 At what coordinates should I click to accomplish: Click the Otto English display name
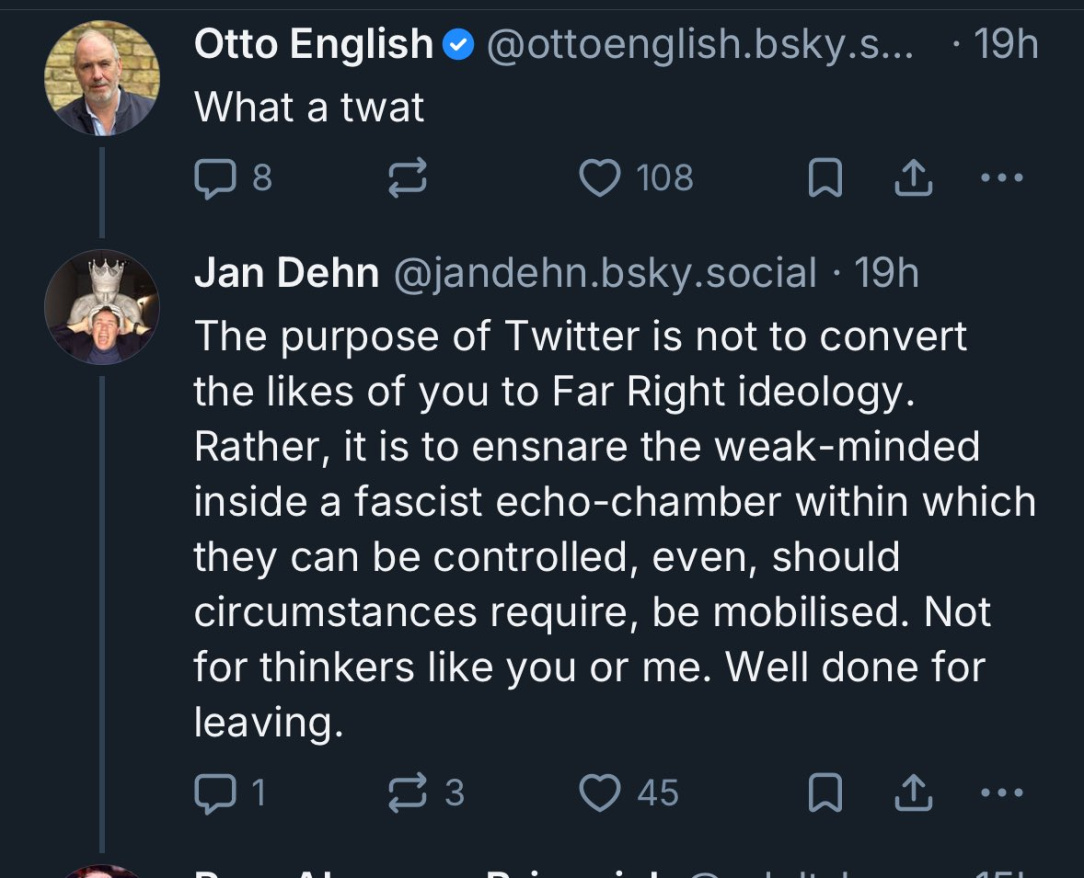coord(312,45)
